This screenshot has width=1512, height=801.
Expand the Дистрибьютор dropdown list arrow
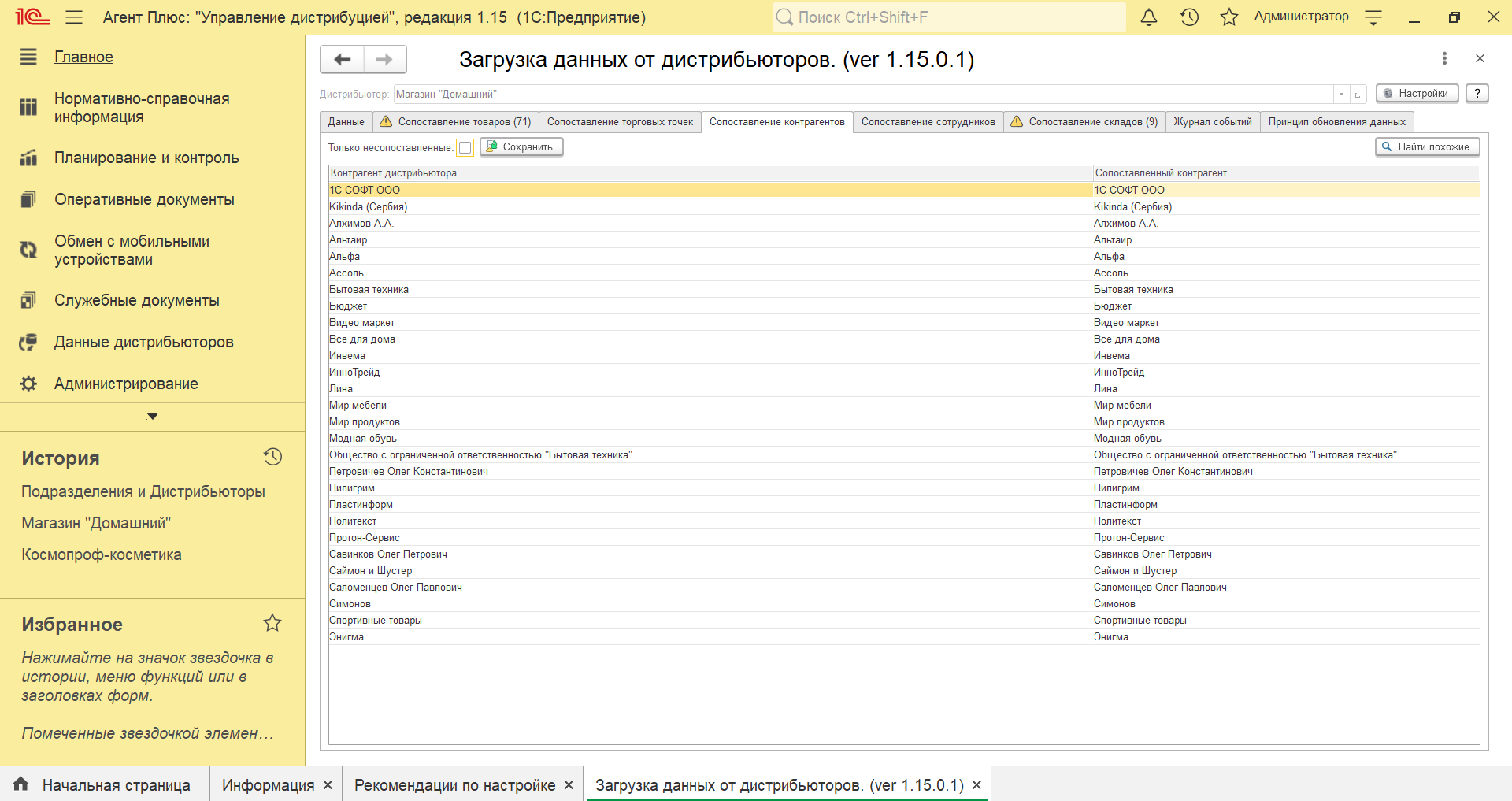(x=1341, y=94)
